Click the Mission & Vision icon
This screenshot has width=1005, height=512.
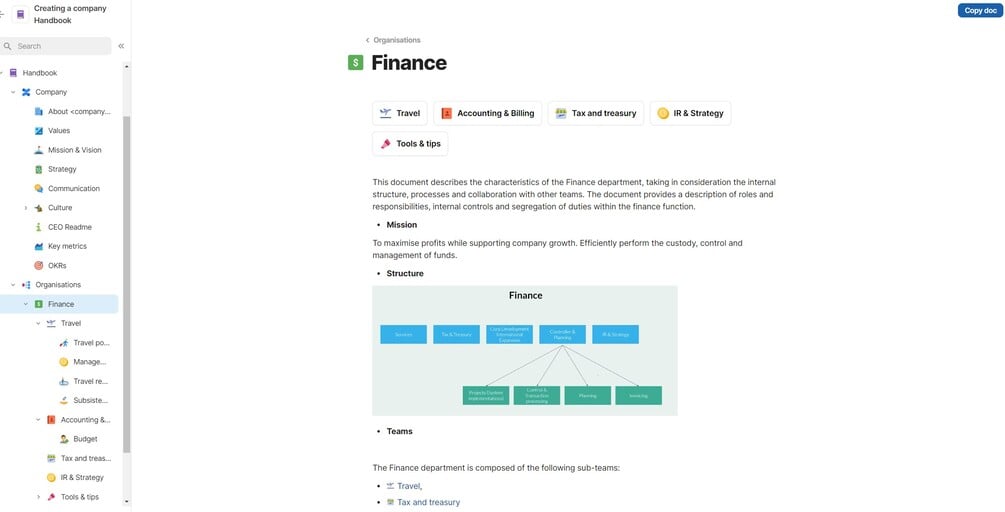(x=39, y=150)
